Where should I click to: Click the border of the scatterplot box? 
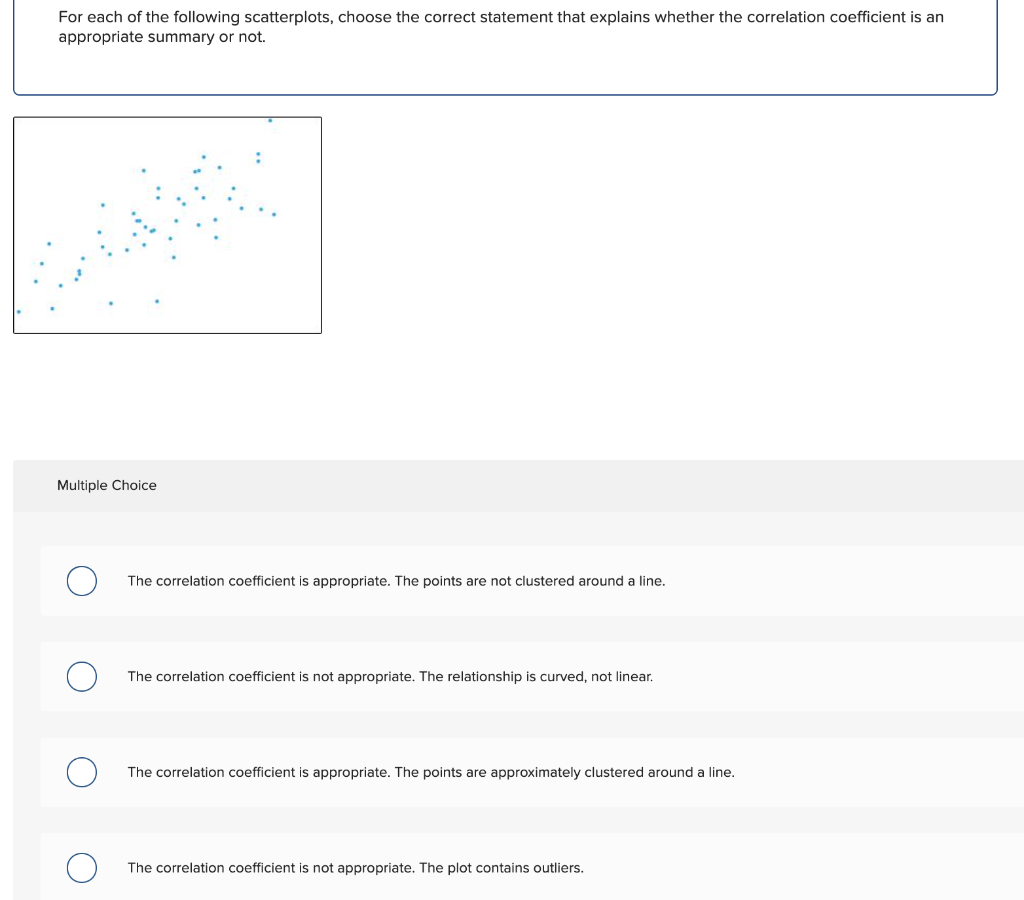click(x=167, y=116)
